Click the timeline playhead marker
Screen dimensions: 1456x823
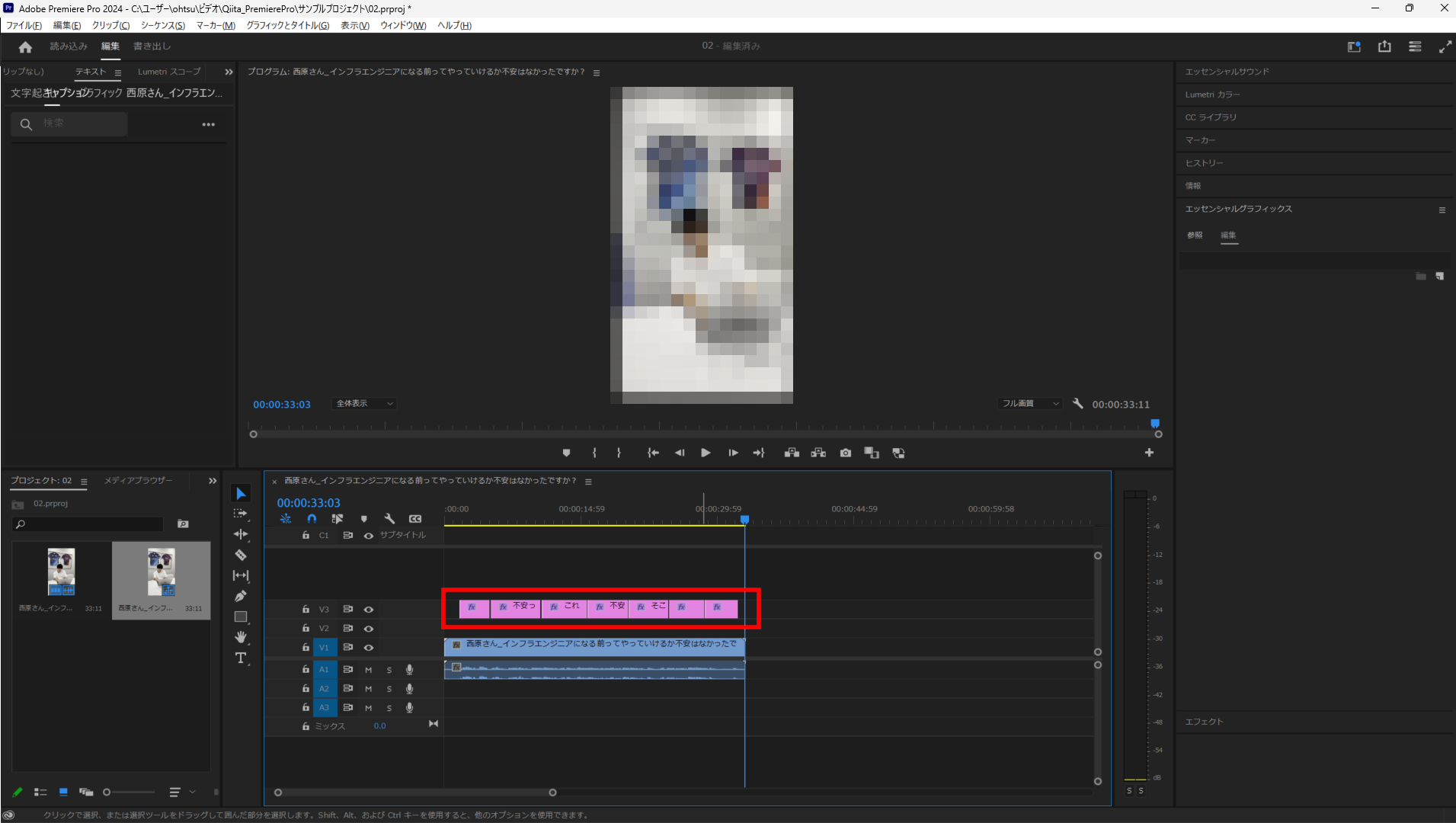click(745, 520)
